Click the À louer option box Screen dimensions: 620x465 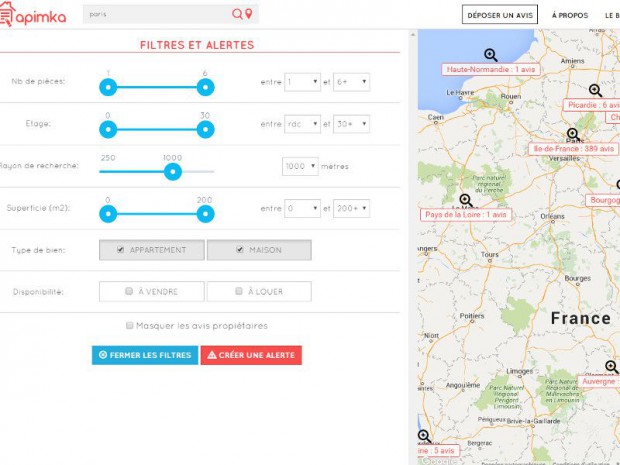259,291
